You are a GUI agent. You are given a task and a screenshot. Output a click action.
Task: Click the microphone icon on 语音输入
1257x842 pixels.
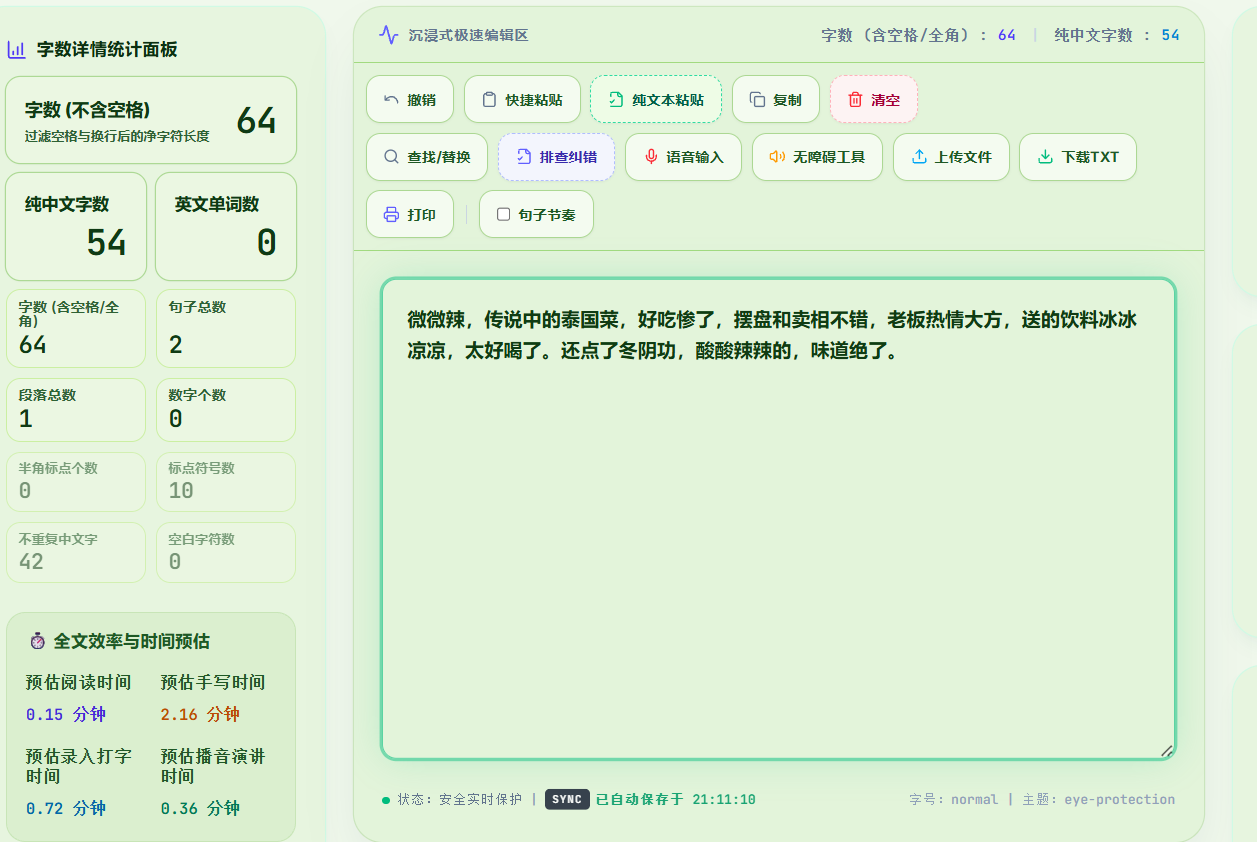pos(650,157)
